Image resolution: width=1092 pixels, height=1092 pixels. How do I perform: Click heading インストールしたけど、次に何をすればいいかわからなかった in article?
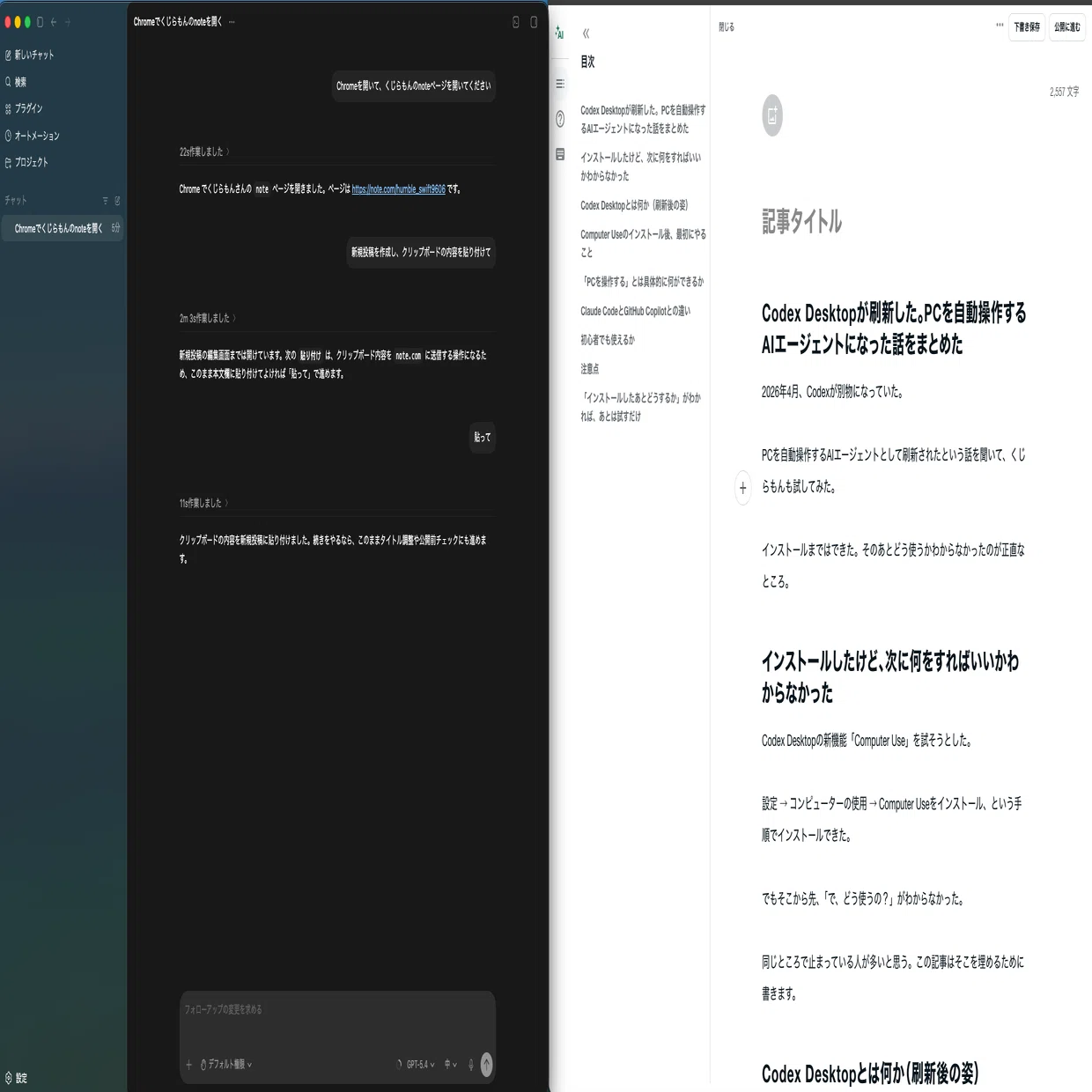[890, 677]
